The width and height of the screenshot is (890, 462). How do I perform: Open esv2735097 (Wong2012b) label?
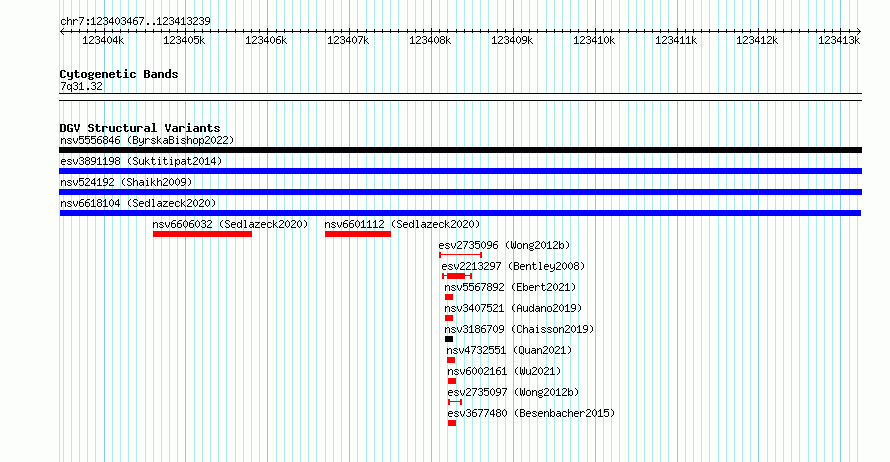point(513,392)
